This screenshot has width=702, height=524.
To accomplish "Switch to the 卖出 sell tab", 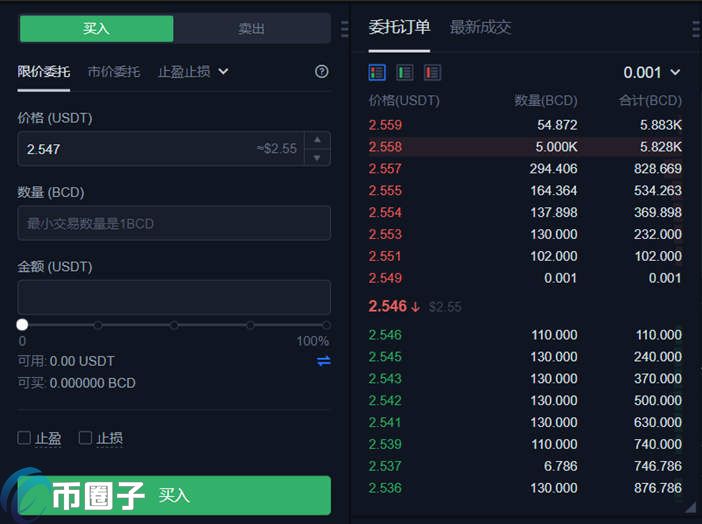I will pyautogui.click(x=252, y=29).
